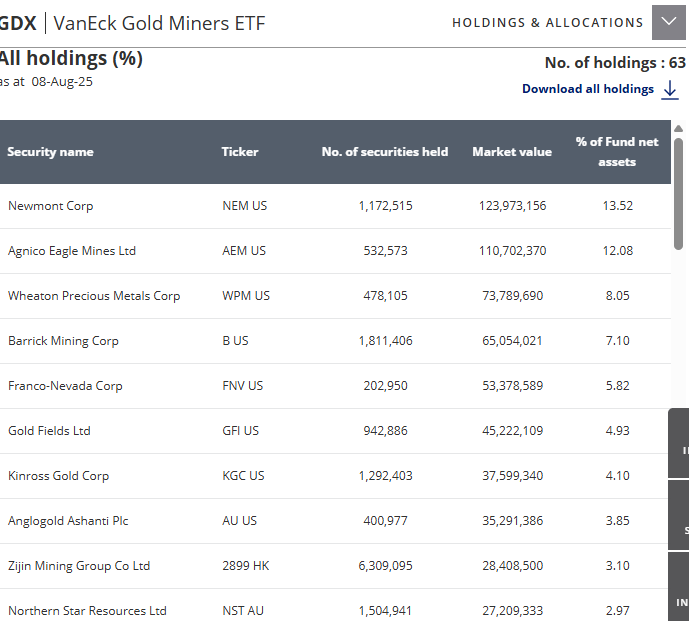The width and height of the screenshot is (689, 621).
Task: Click Barrick Mining Corp in holdings table
Action: tap(63, 341)
